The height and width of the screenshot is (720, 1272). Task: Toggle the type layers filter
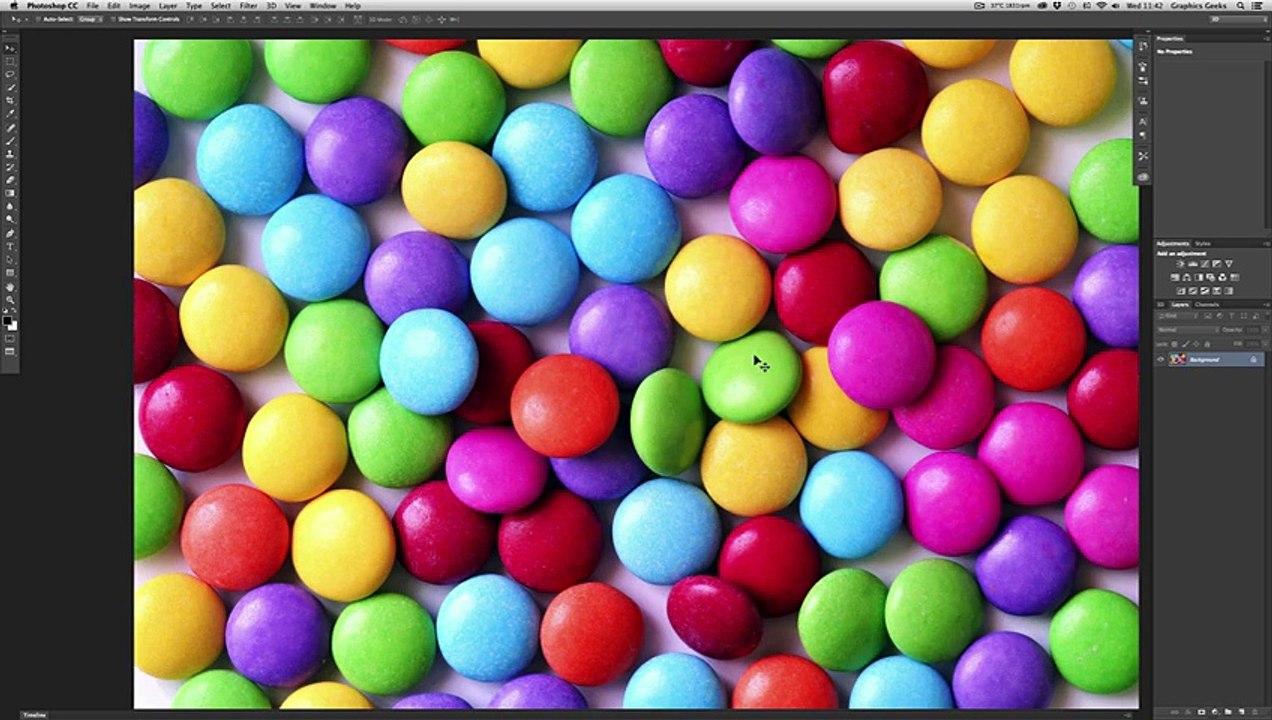[1232, 316]
